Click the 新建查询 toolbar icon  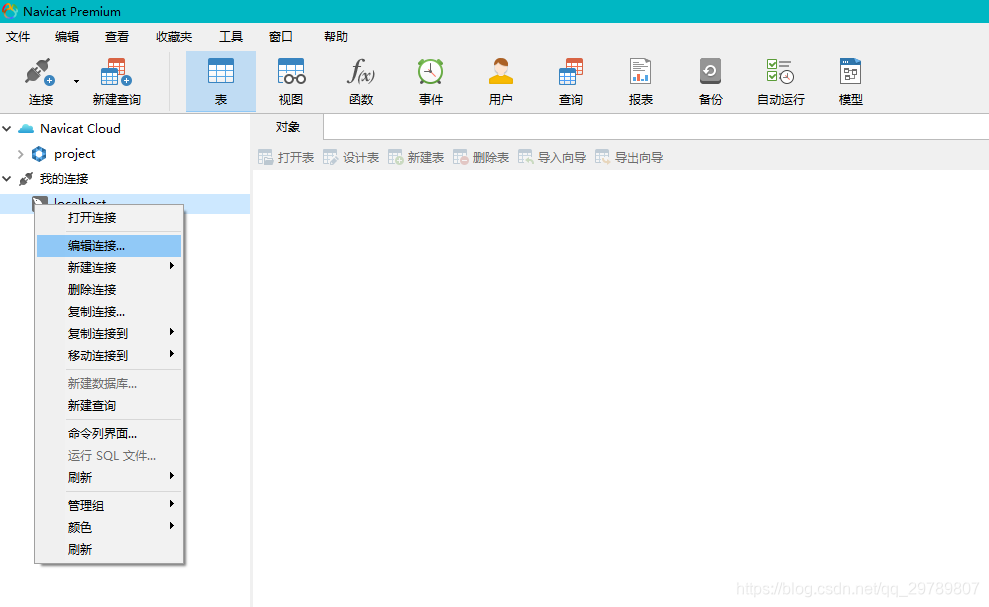click(116, 72)
